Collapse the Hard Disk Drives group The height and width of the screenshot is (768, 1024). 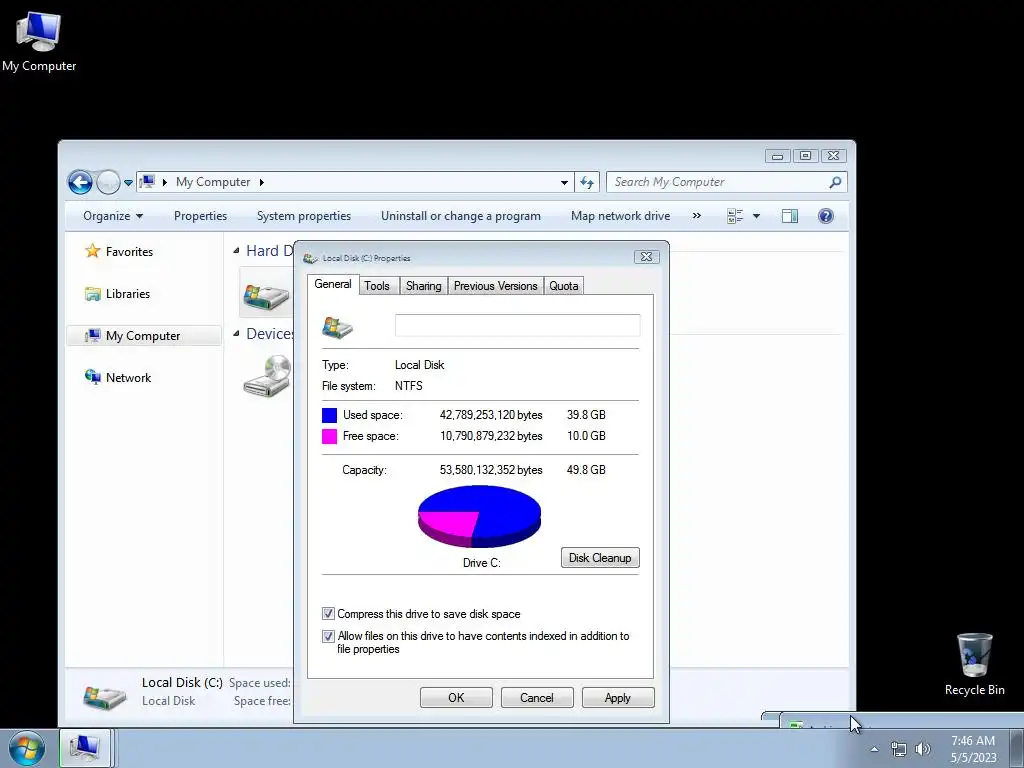coord(236,251)
